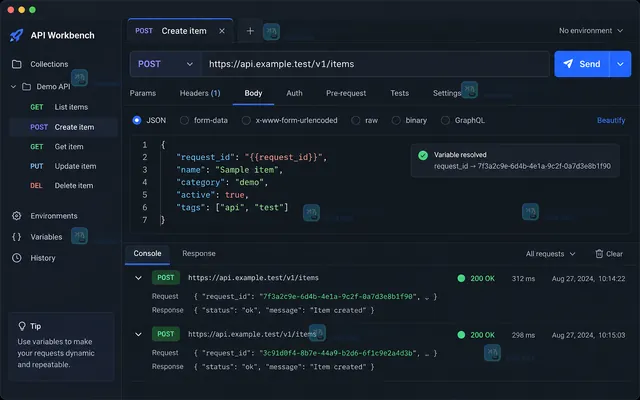The height and width of the screenshot is (400, 640).
Task: Click line 2 request_id in body editor
Action: 251,157
